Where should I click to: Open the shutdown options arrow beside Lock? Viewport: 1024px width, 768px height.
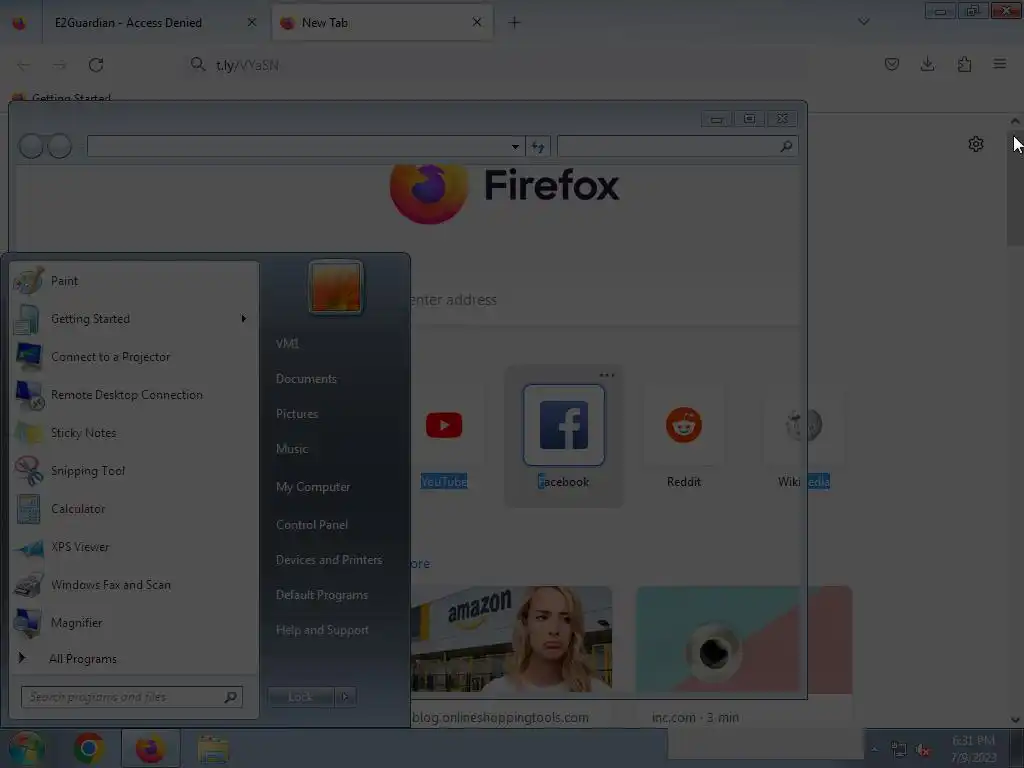tap(345, 697)
